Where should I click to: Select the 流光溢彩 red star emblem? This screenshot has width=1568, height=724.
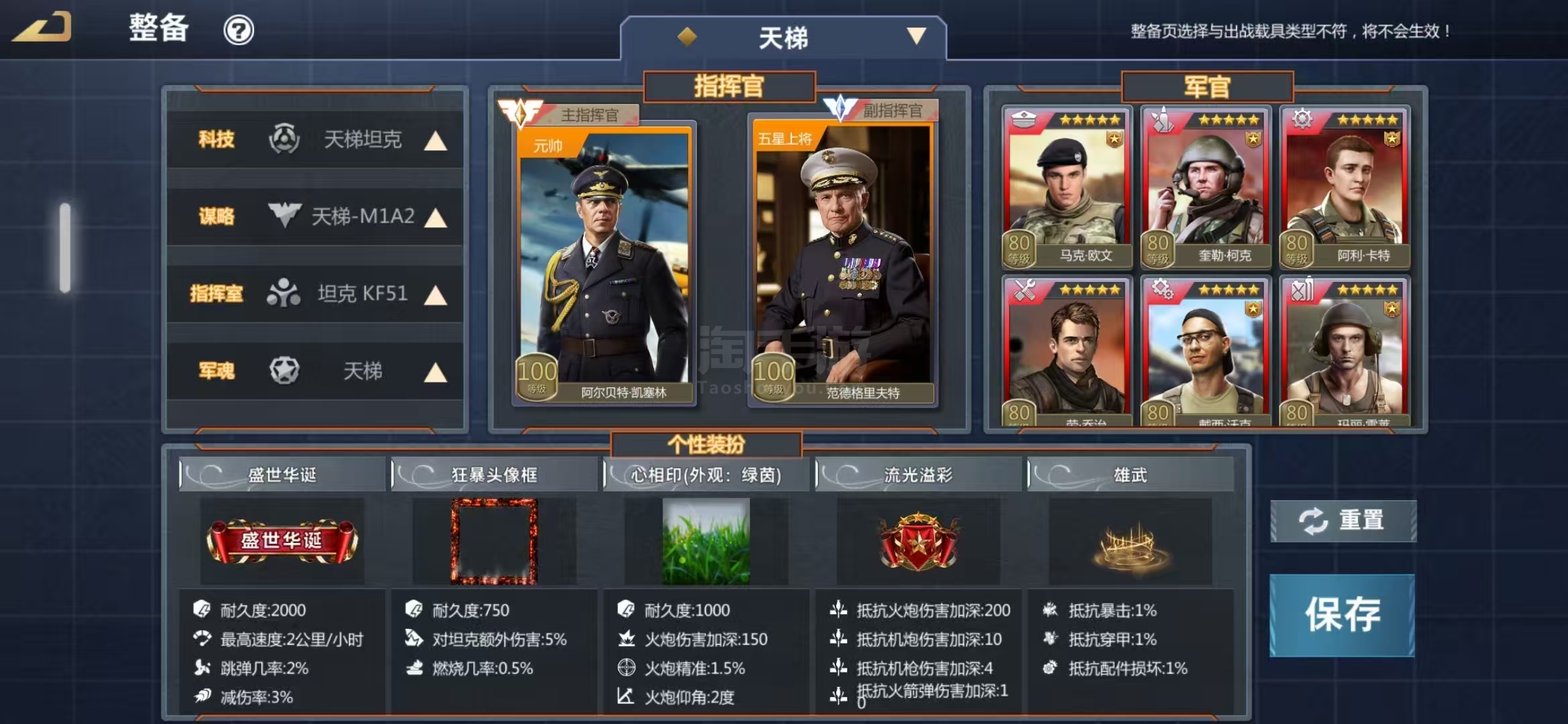pos(918,541)
